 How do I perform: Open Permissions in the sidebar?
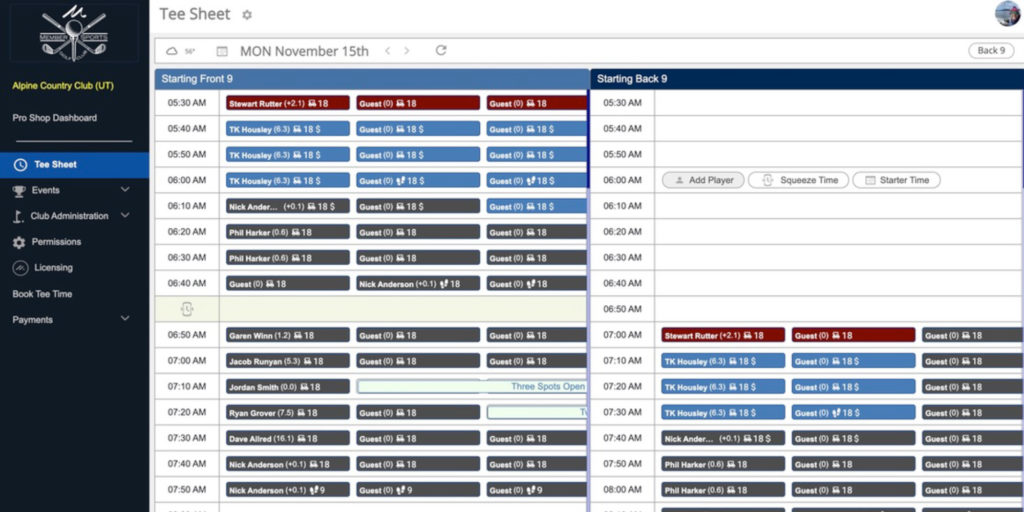56,242
